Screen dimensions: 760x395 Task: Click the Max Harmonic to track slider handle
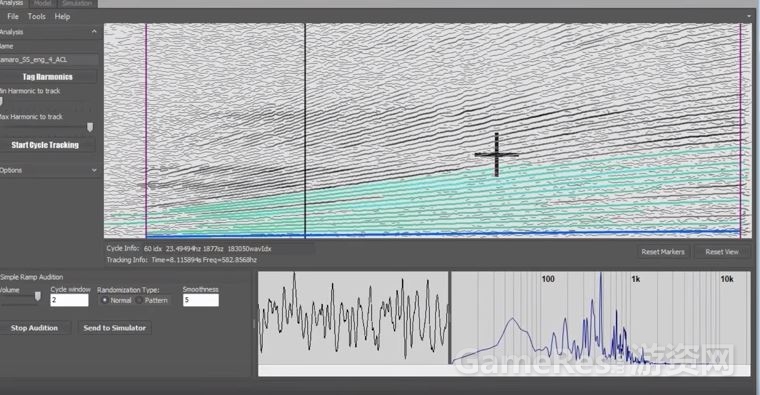pos(90,127)
